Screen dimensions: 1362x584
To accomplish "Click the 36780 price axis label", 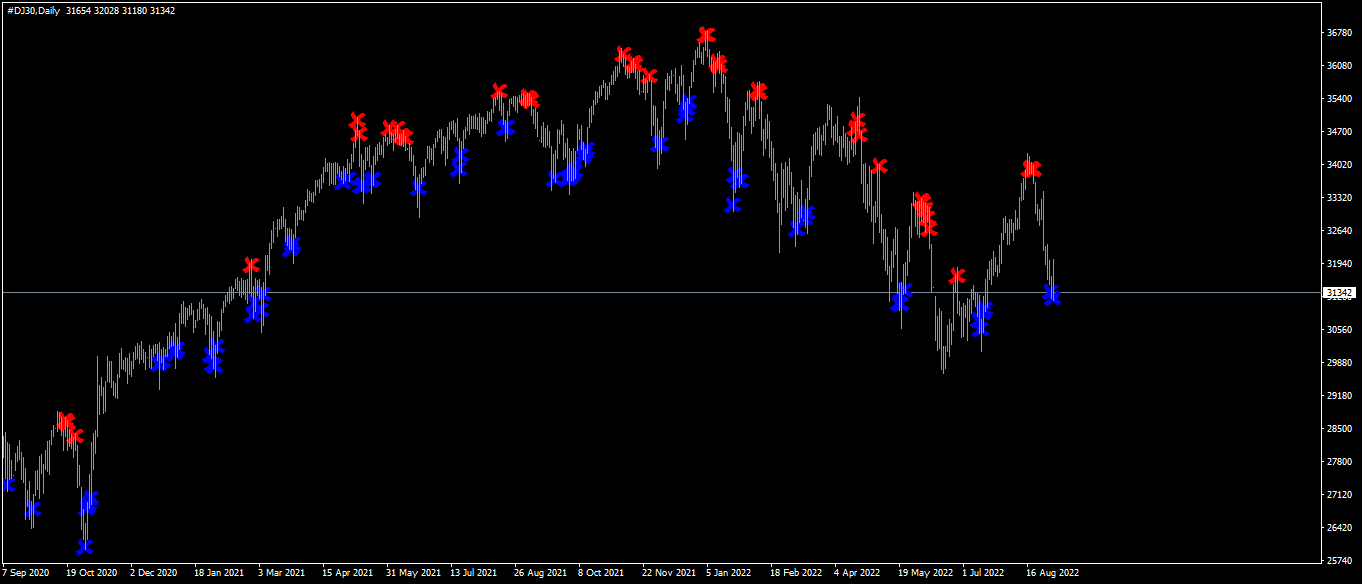I will pyautogui.click(x=1339, y=33).
